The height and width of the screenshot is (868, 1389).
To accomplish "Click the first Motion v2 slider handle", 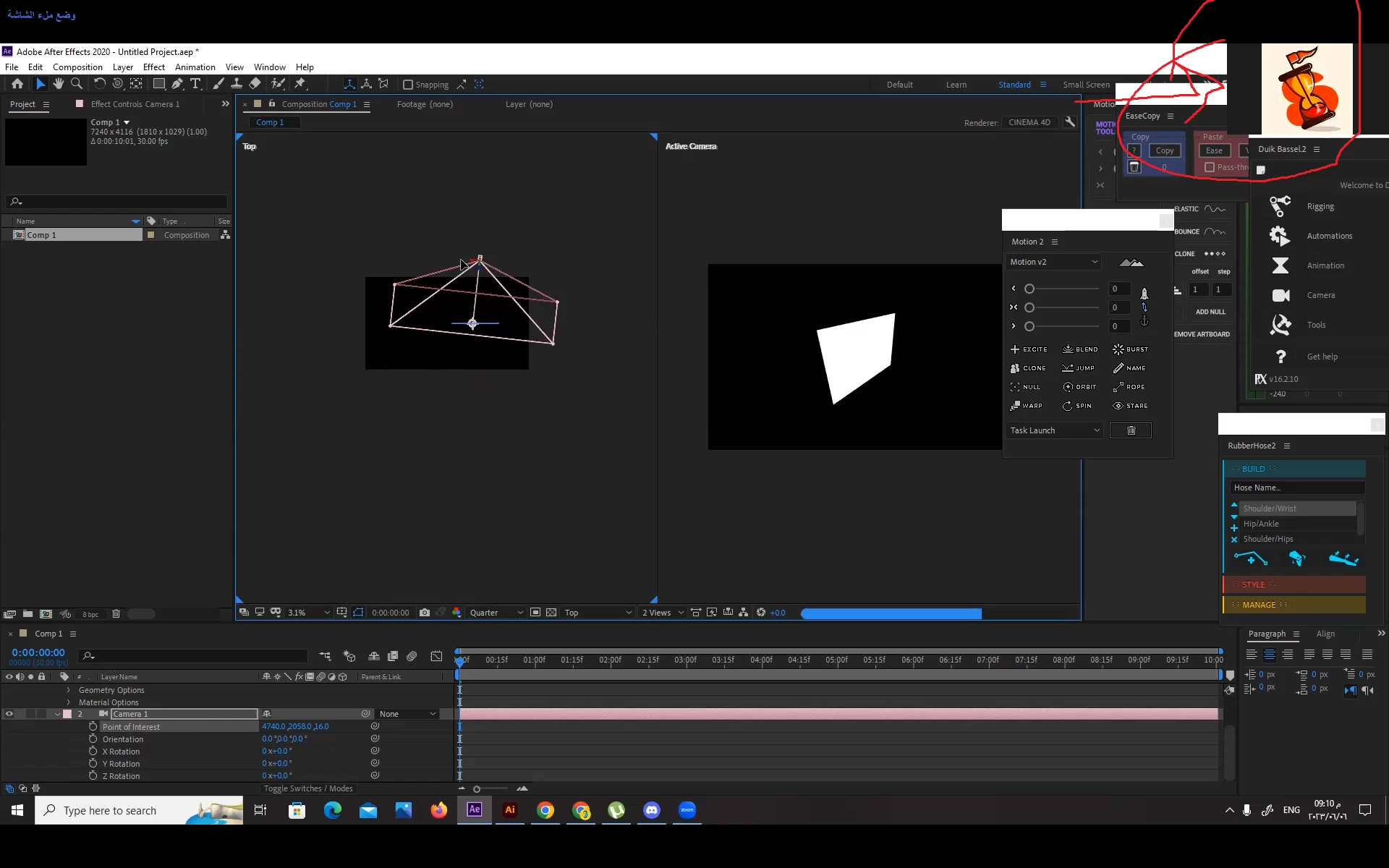I will (1029, 289).
